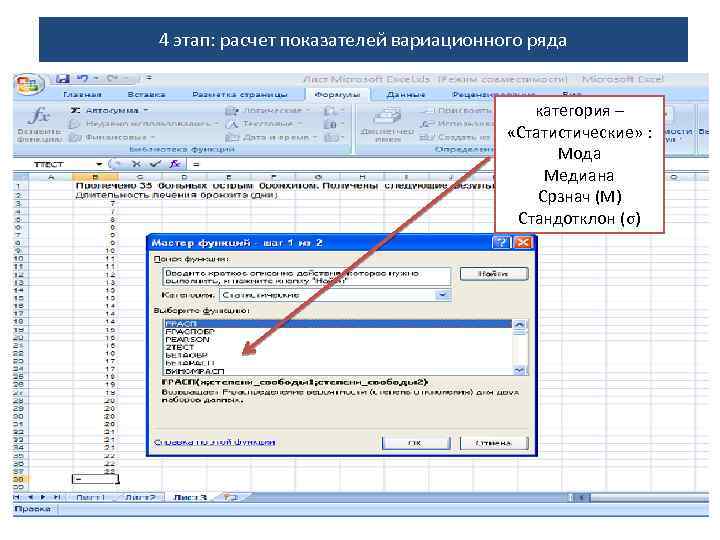Switch to sheet tab Лист1
Image resolution: width=720 pixels, height=540 pixels.
(90, 498)
